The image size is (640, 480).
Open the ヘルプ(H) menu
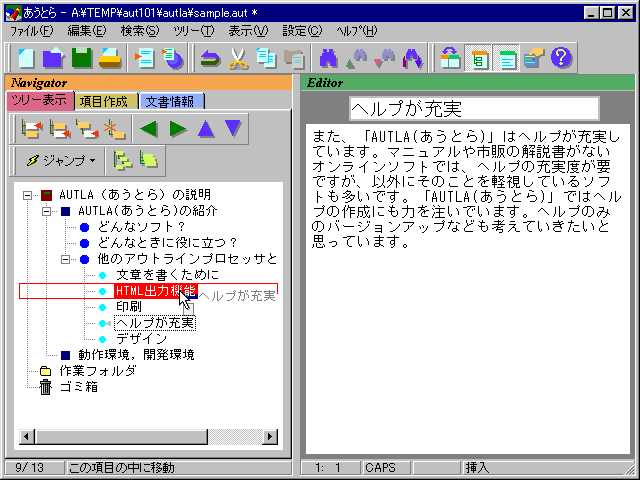point(357,31)
